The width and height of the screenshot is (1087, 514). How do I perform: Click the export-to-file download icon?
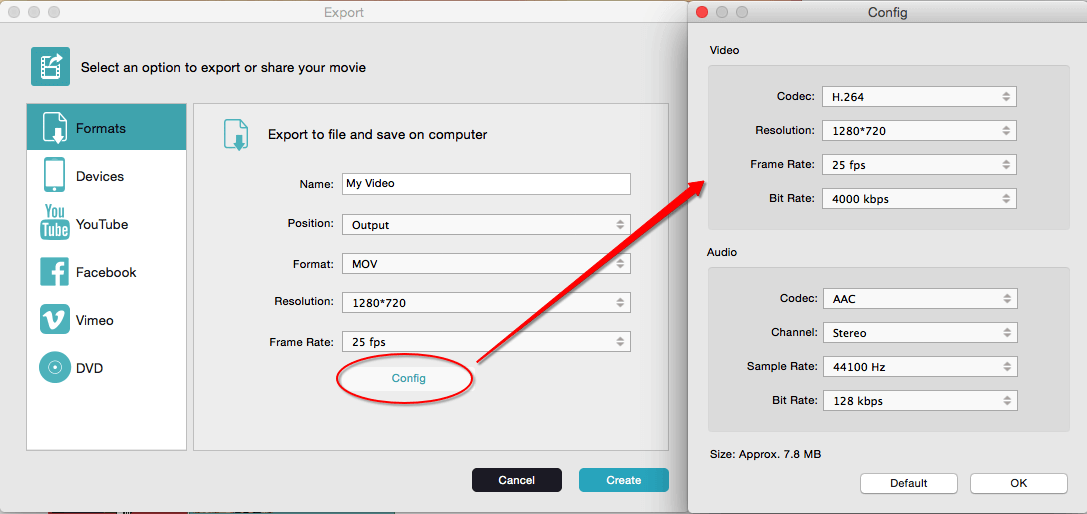click(x=236, y=134)
